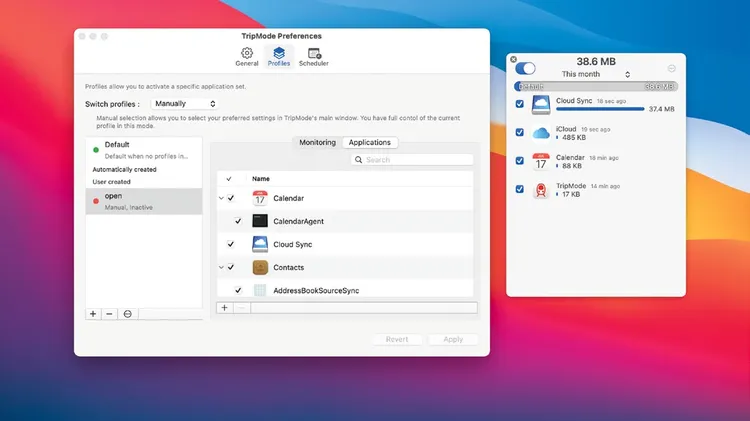Open the General preferences pane
Screen dimensions: 750x421
point(247,57)
